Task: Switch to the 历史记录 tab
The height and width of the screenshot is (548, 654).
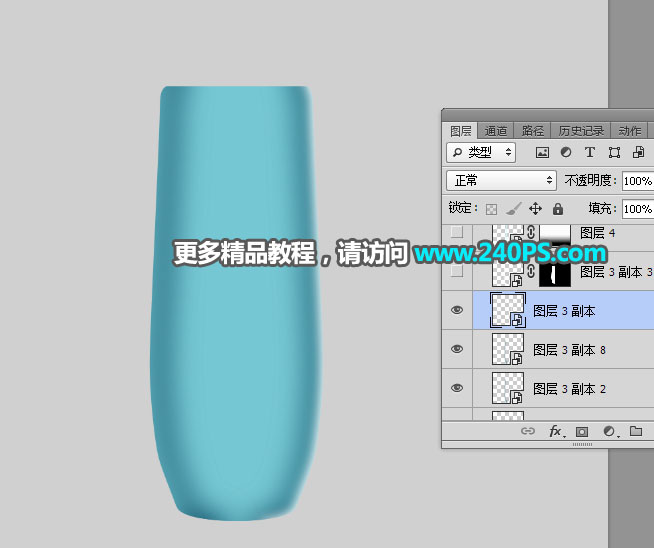Action: point(581,131)
